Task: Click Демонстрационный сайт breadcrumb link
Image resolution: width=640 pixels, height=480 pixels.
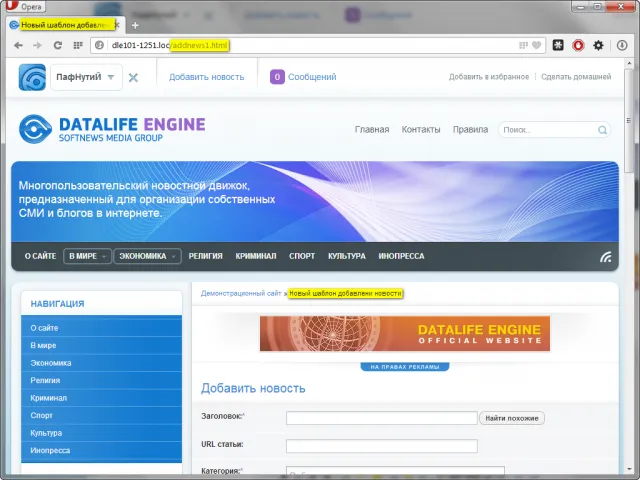Action: (x=241, y=293)
